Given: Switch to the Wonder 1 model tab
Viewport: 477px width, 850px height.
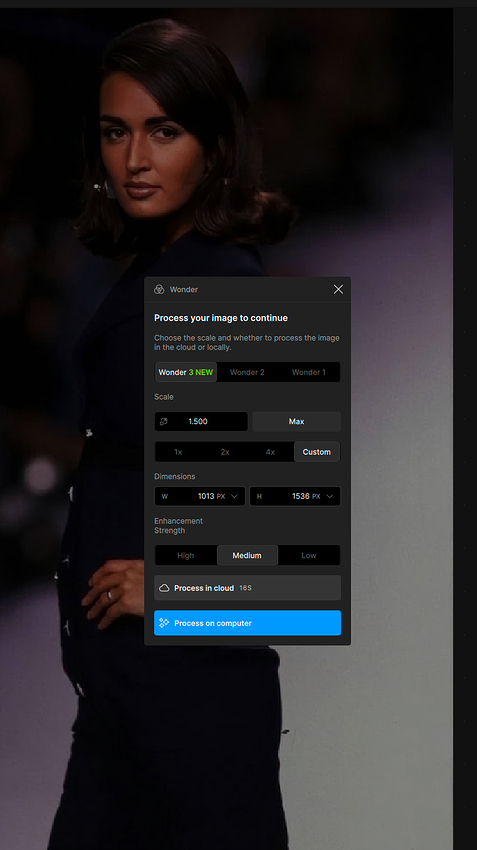Looking at the screenshot, I should pos(308,372).
